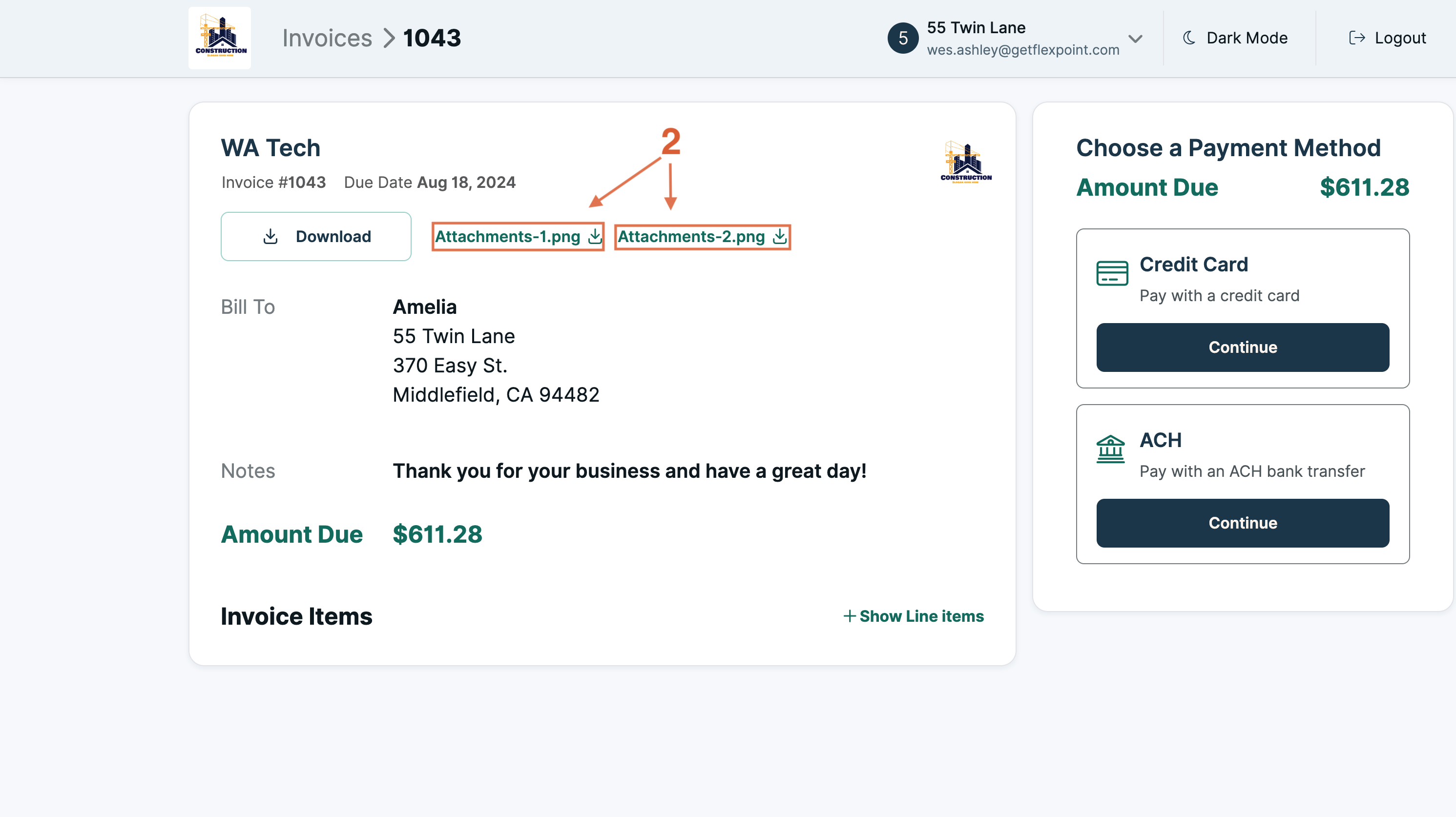This screenshot has height=817, width=1456.
Task: Click the Download button
Action: 315,237
